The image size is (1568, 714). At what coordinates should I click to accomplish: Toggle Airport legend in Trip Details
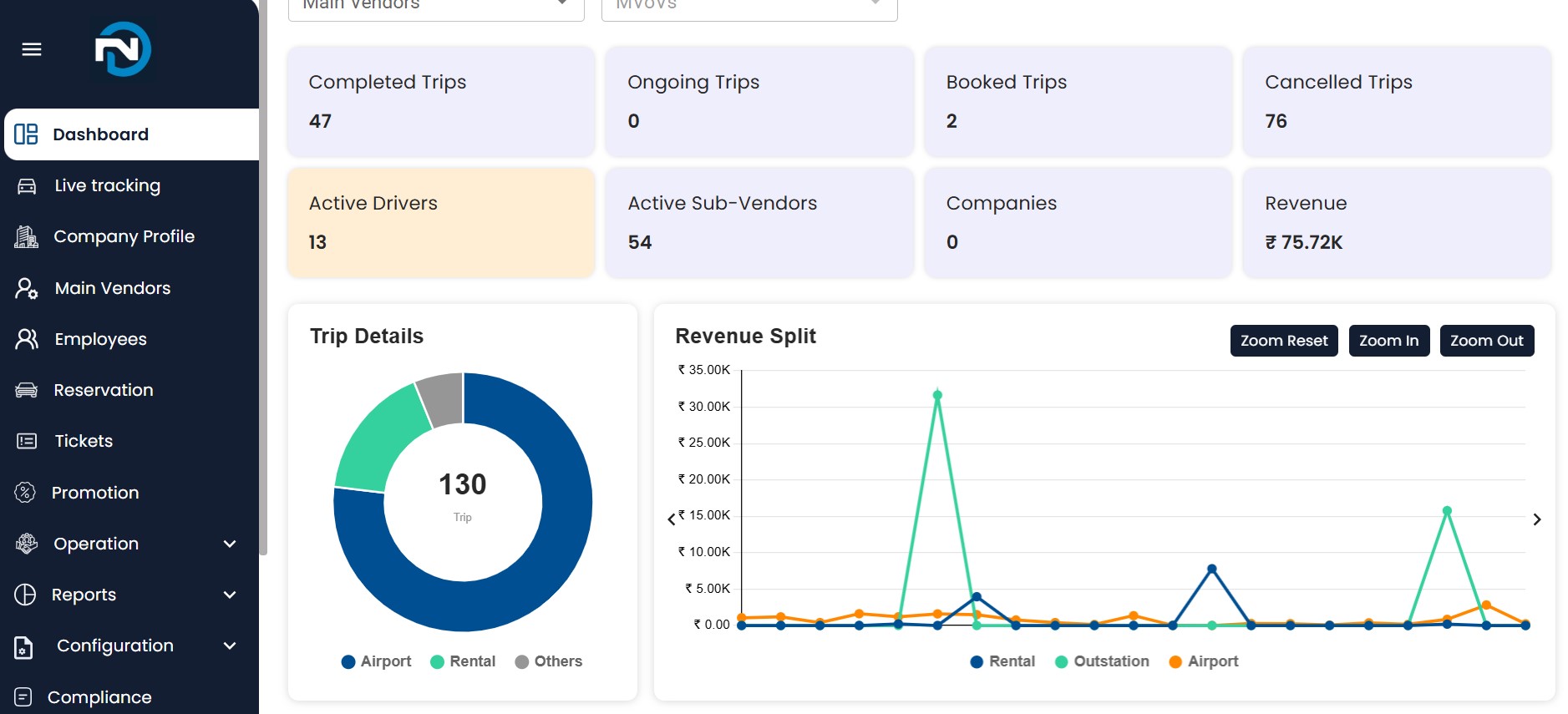coord(377,661)
